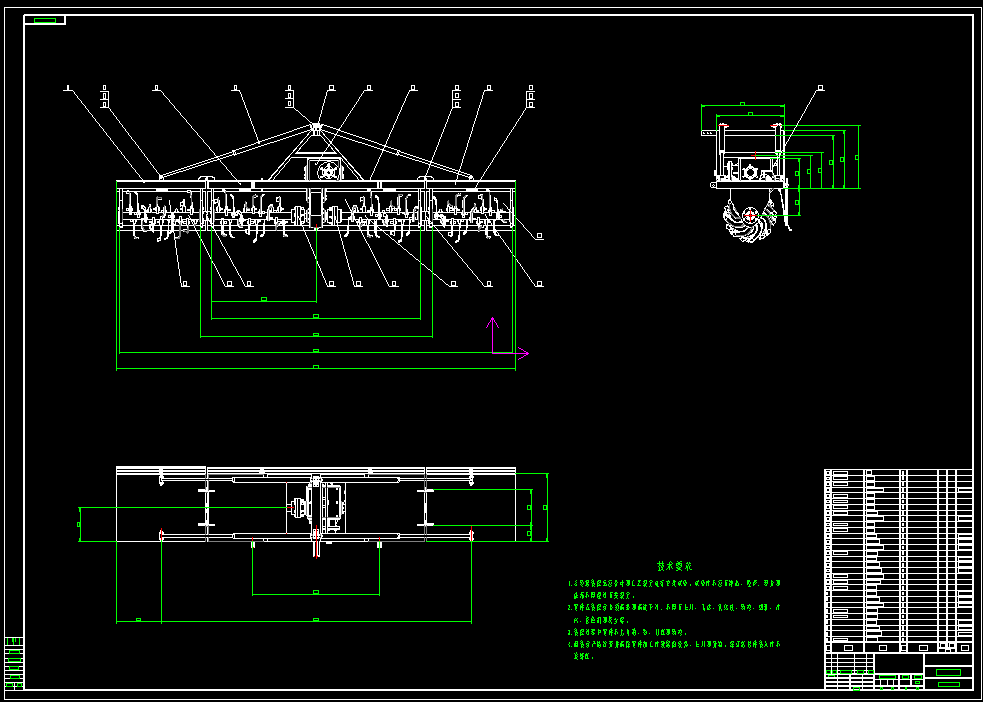Image resolution: width=983 pixels, height=702 pixels.
Task: Select the top width dimension of side view
Action: tap(742, 105)
